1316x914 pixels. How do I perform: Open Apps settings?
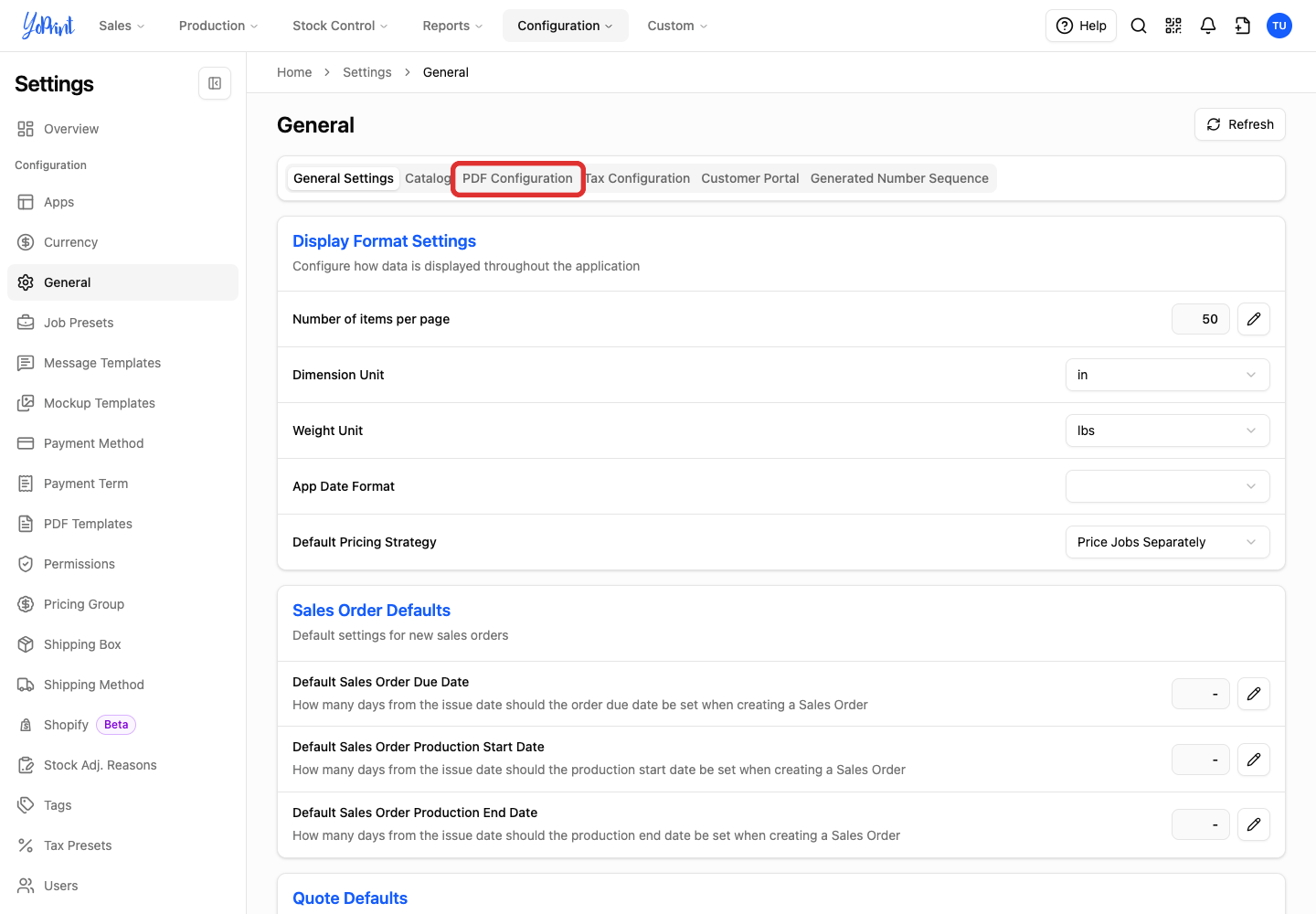pyautogui.click(x=122, y=202)
